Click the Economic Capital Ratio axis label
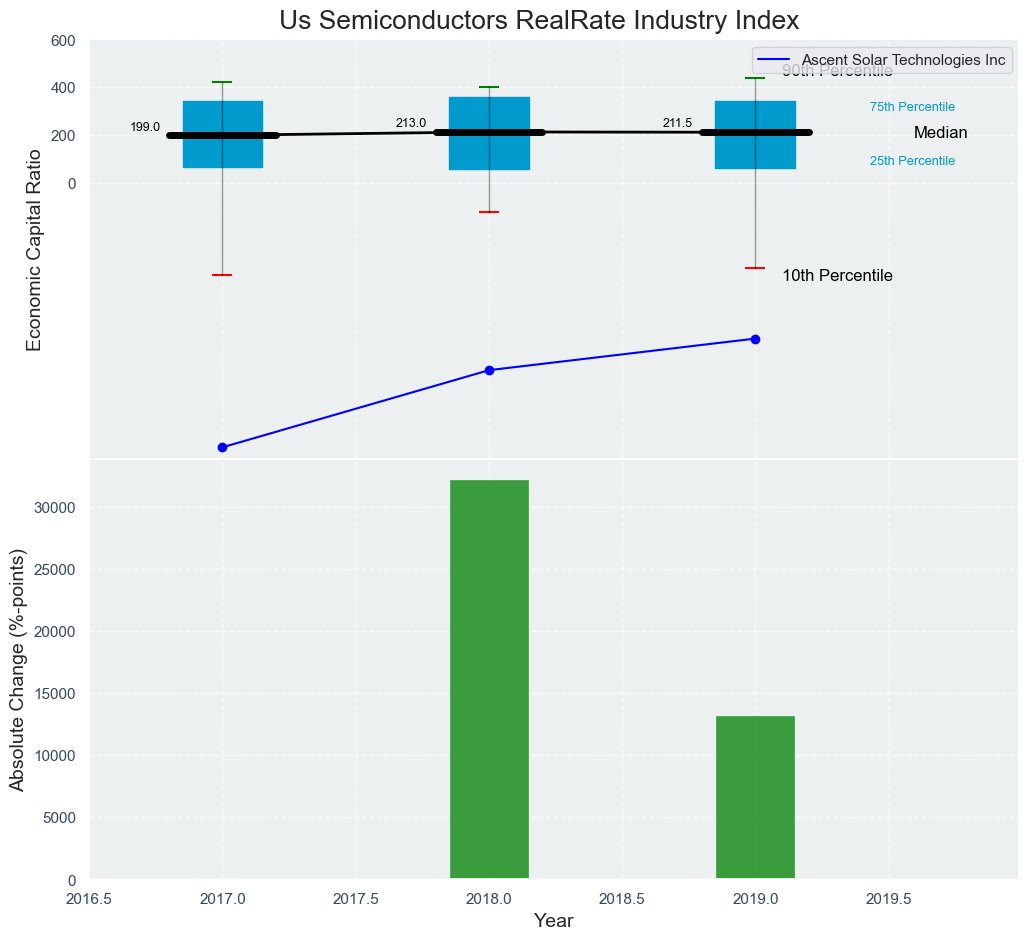 point(34,249)
